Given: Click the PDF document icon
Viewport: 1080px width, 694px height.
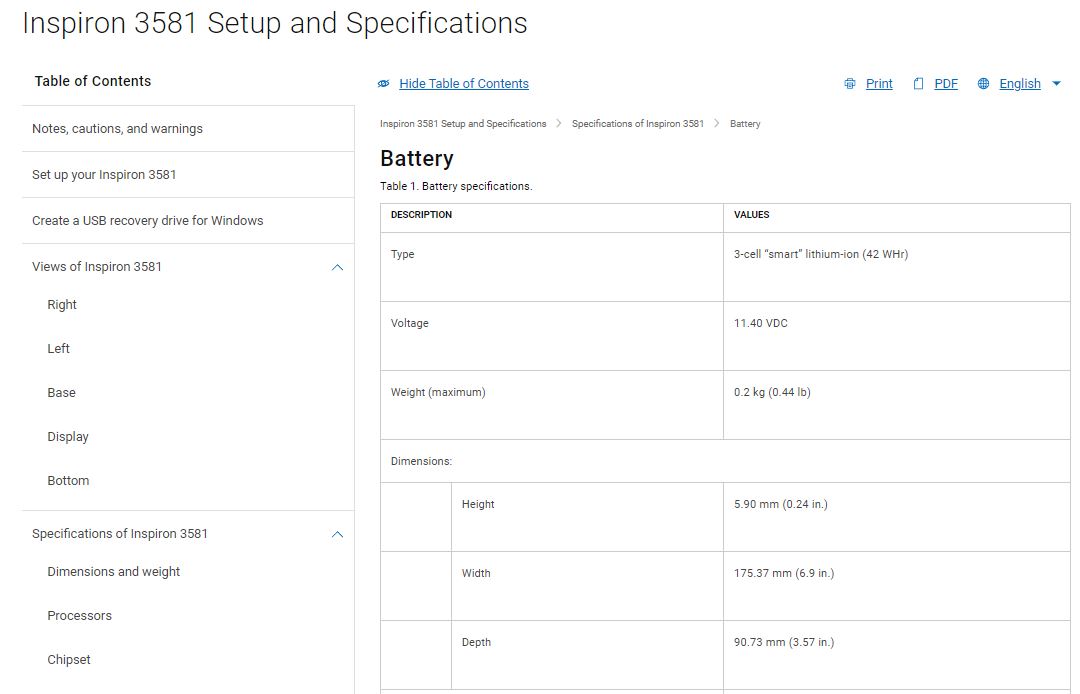Looking at the screenshot, I should tap(918, 84).
